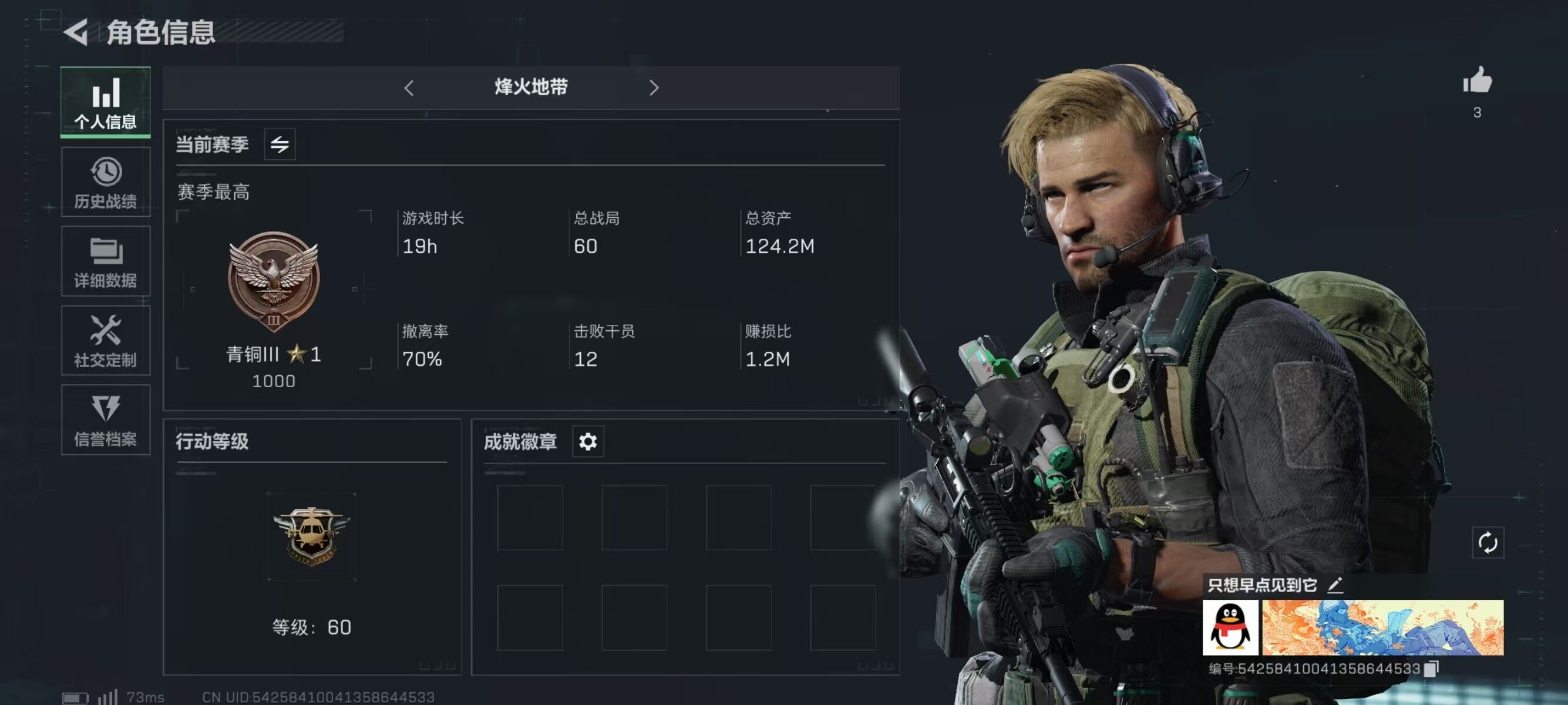Toggle current season switch icon
1568x705 pixels.
click(x=280, y=145)
